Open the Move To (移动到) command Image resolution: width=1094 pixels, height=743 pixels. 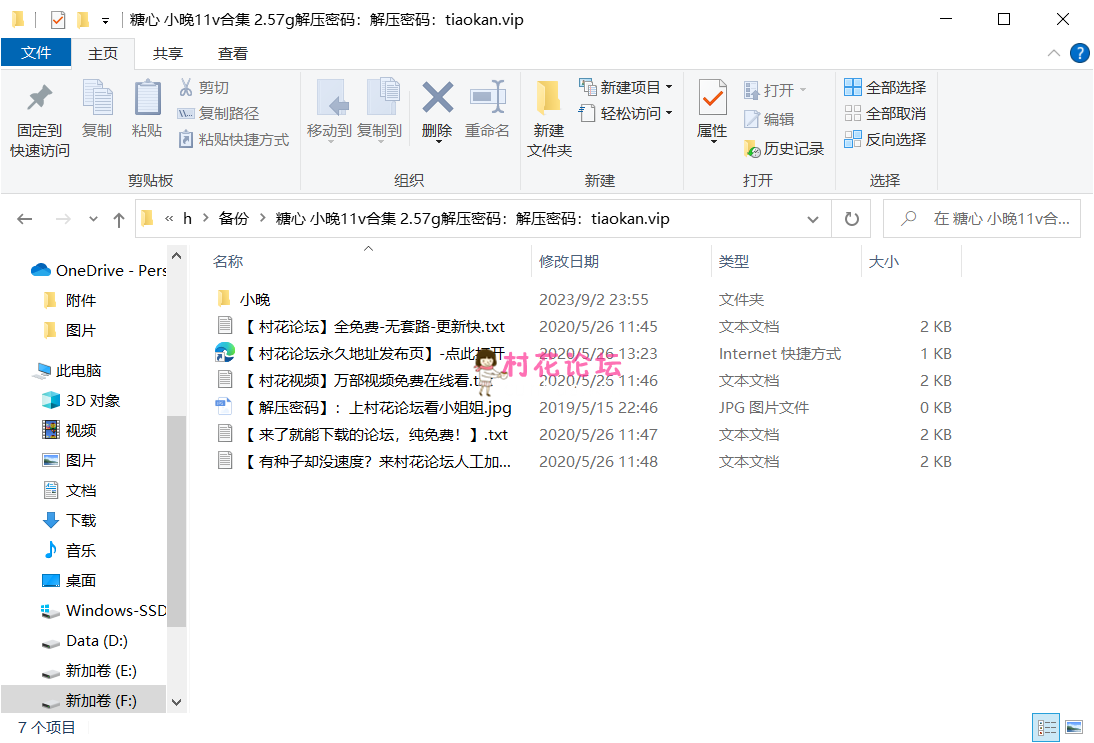point(329,110)
